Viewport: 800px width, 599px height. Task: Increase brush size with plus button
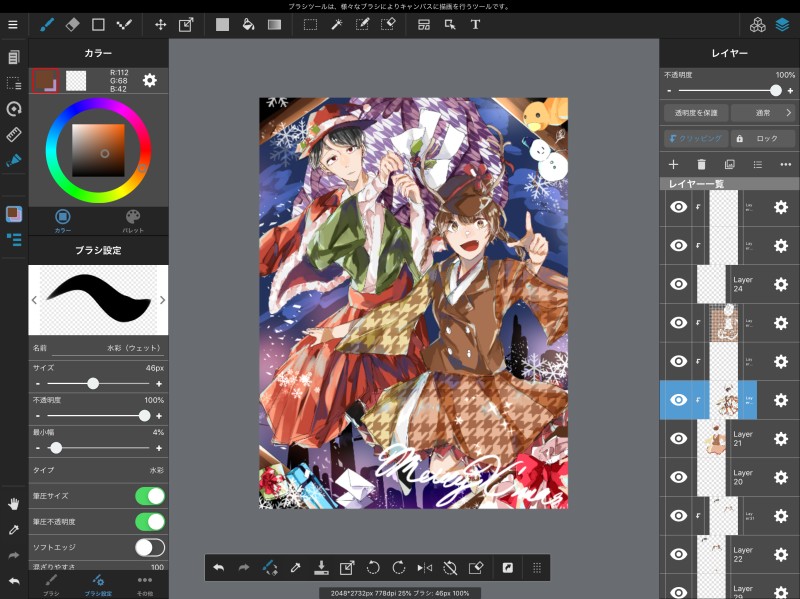pyautogui.click(x=159, y=384)
